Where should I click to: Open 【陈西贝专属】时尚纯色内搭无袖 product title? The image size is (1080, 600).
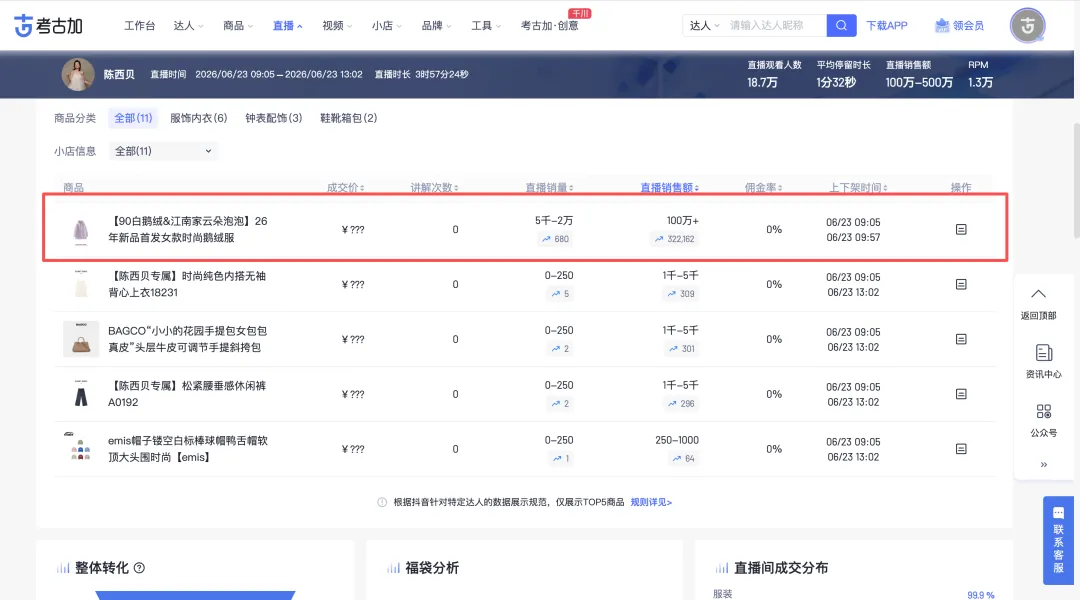coord(187,284)
